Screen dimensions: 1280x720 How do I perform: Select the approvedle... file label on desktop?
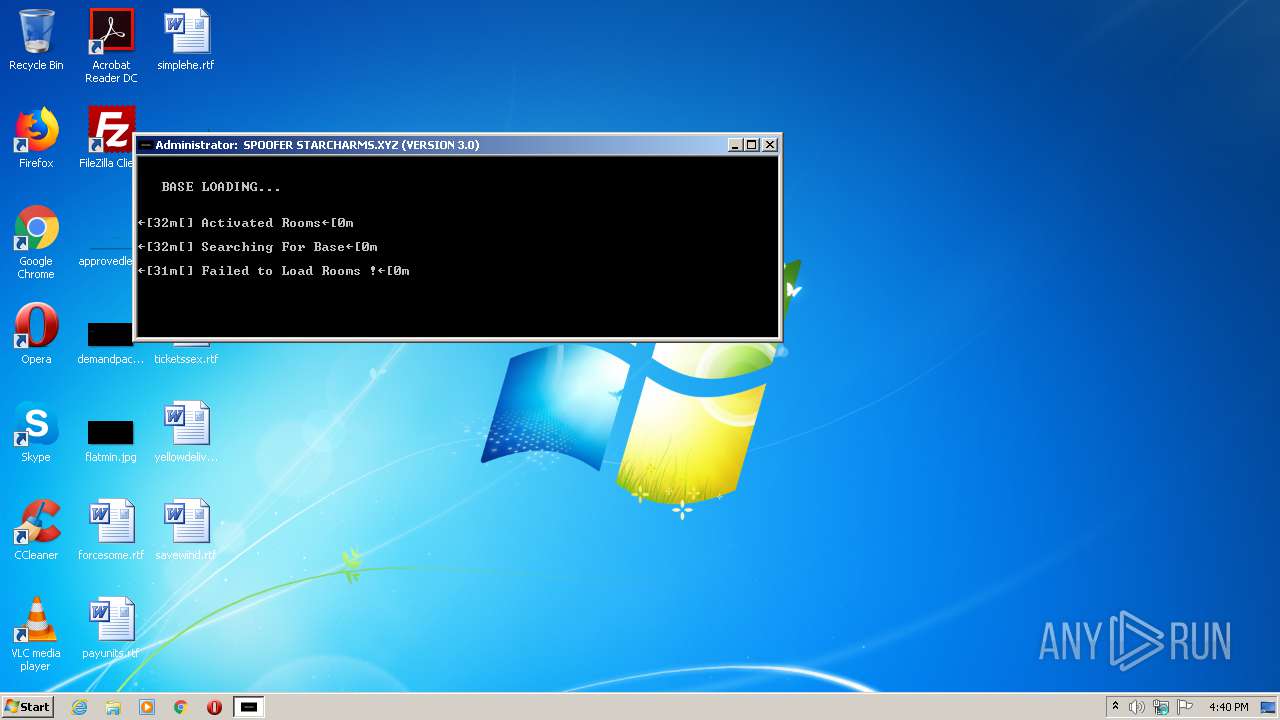click(106, 261)
